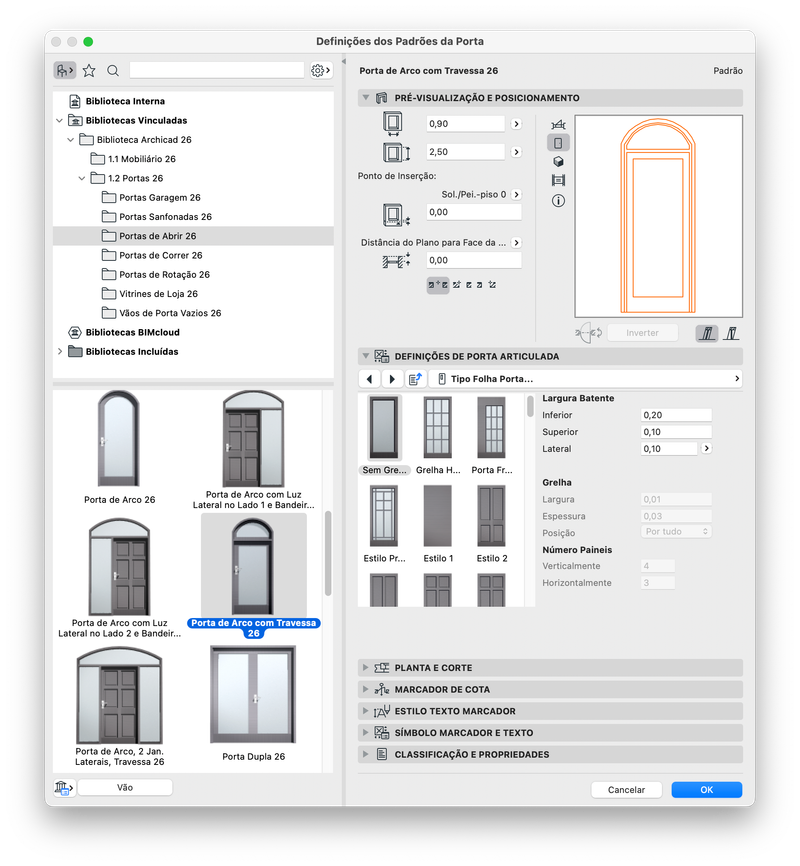Expand the Marcador de Cota panel
Viewport: 800px width, 866px height.
point(365,689)
